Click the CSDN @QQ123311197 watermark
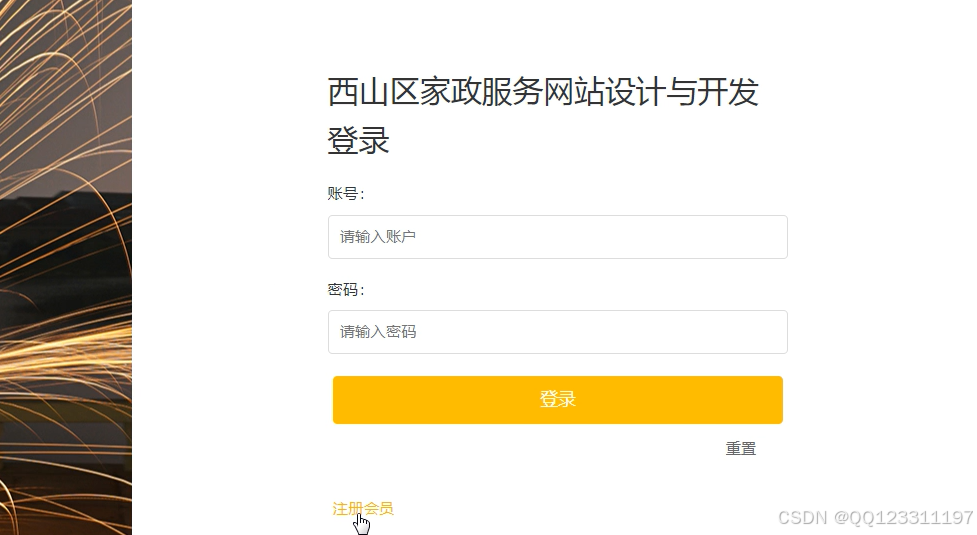 point(875,517)
